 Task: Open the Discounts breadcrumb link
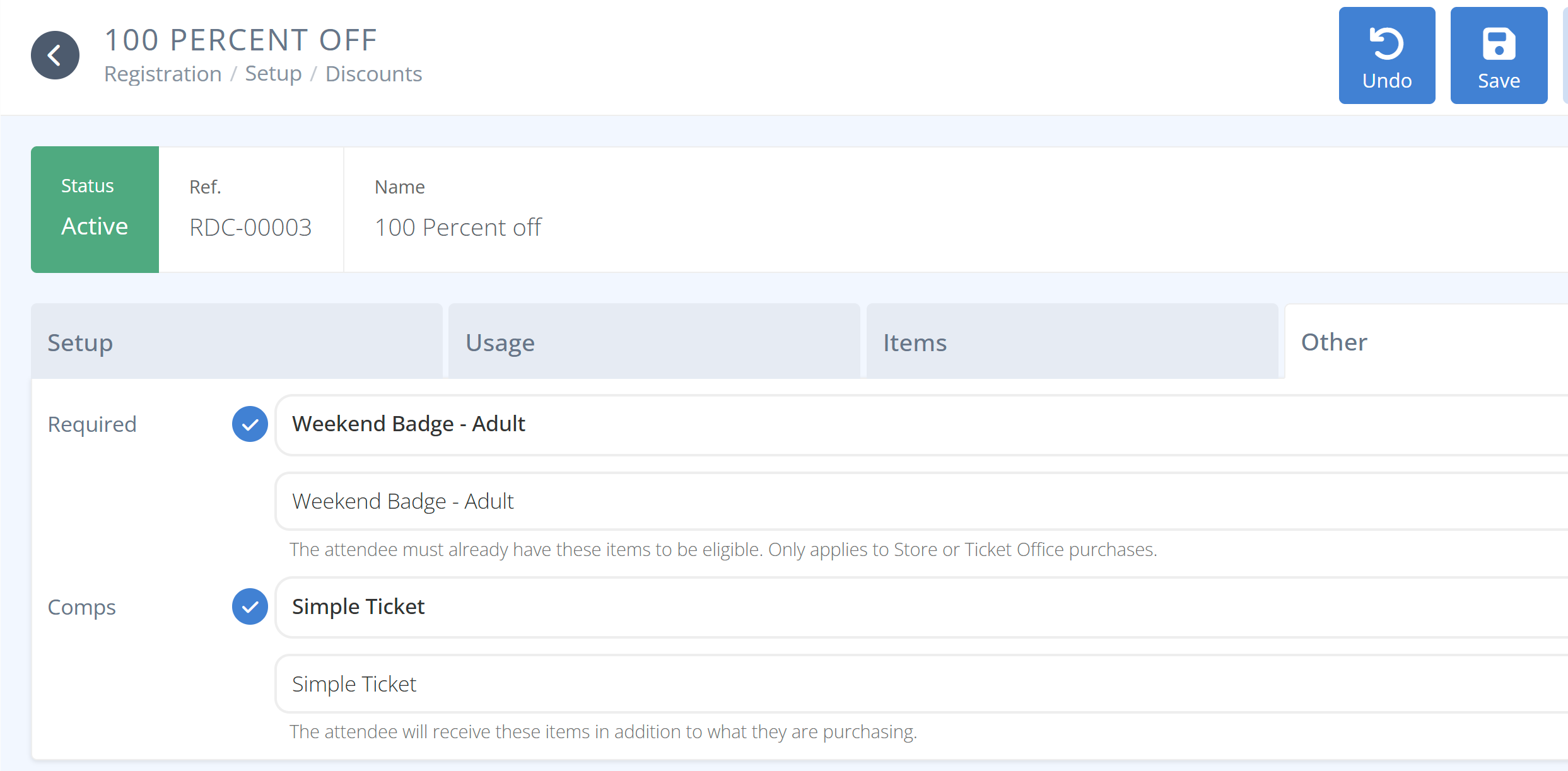coord(373,74)
